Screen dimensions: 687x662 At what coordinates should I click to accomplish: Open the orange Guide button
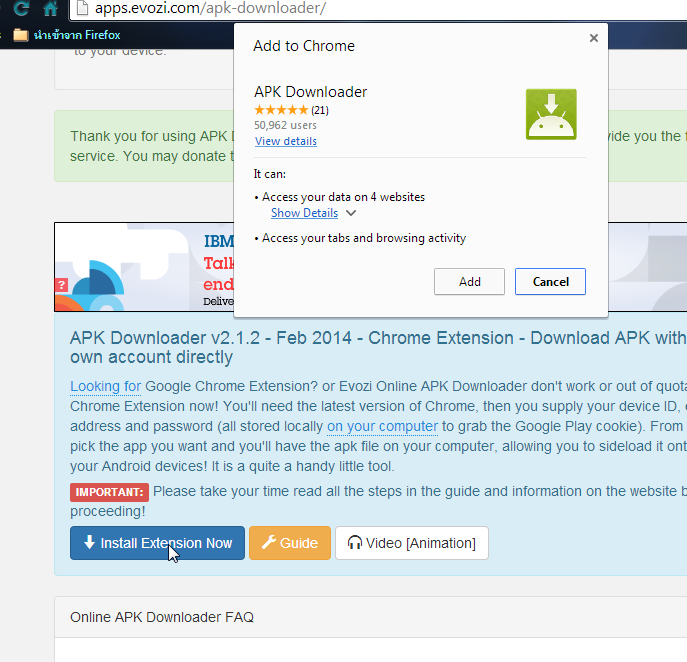(x=290, y=543)
